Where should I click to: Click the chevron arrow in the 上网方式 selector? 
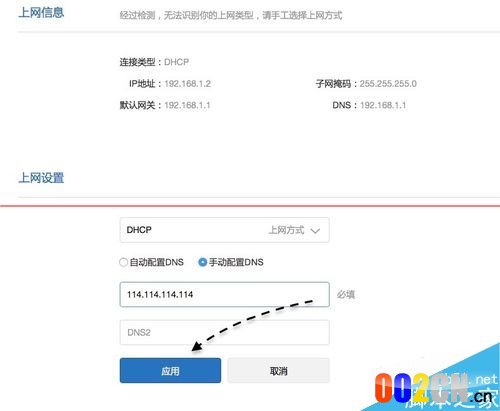pyautogui.click(x=315, y=230)
